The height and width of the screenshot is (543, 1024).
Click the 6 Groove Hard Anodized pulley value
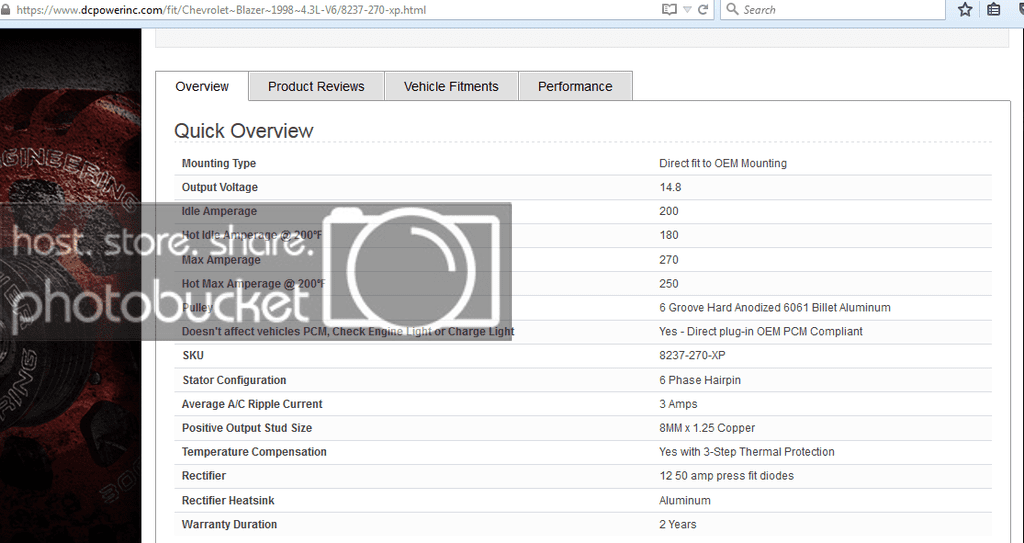tap(775, 307)
